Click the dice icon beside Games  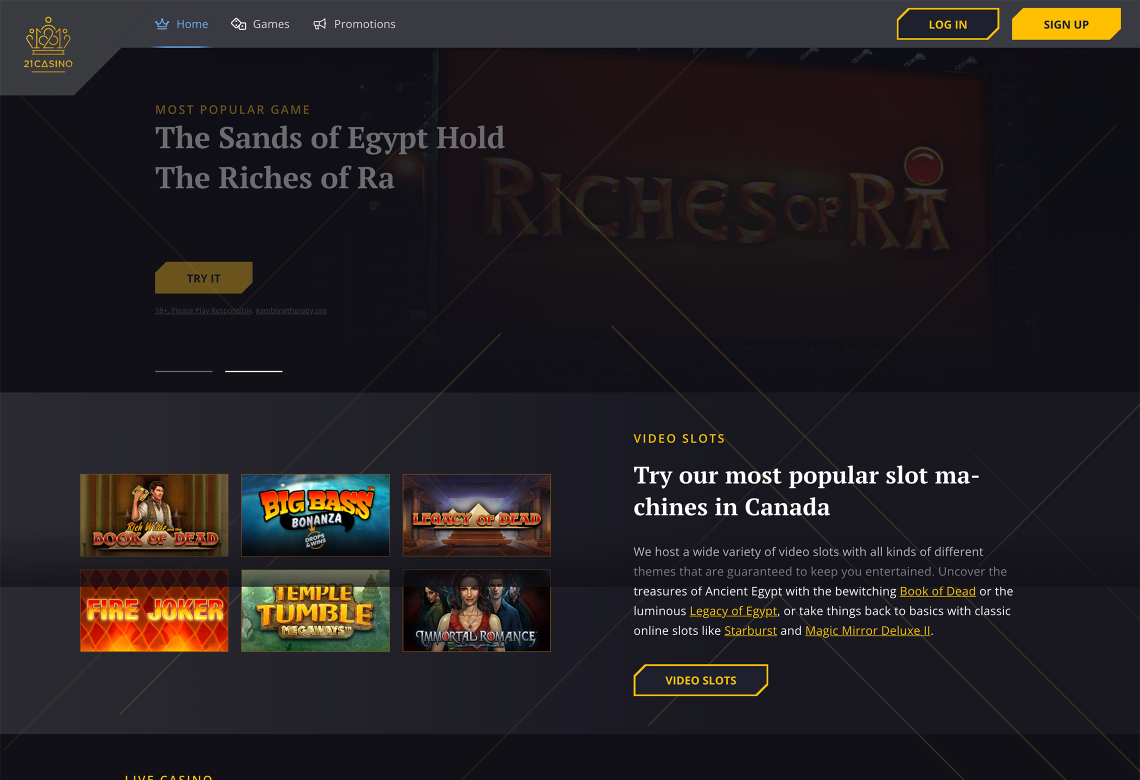tap(238, 24)
